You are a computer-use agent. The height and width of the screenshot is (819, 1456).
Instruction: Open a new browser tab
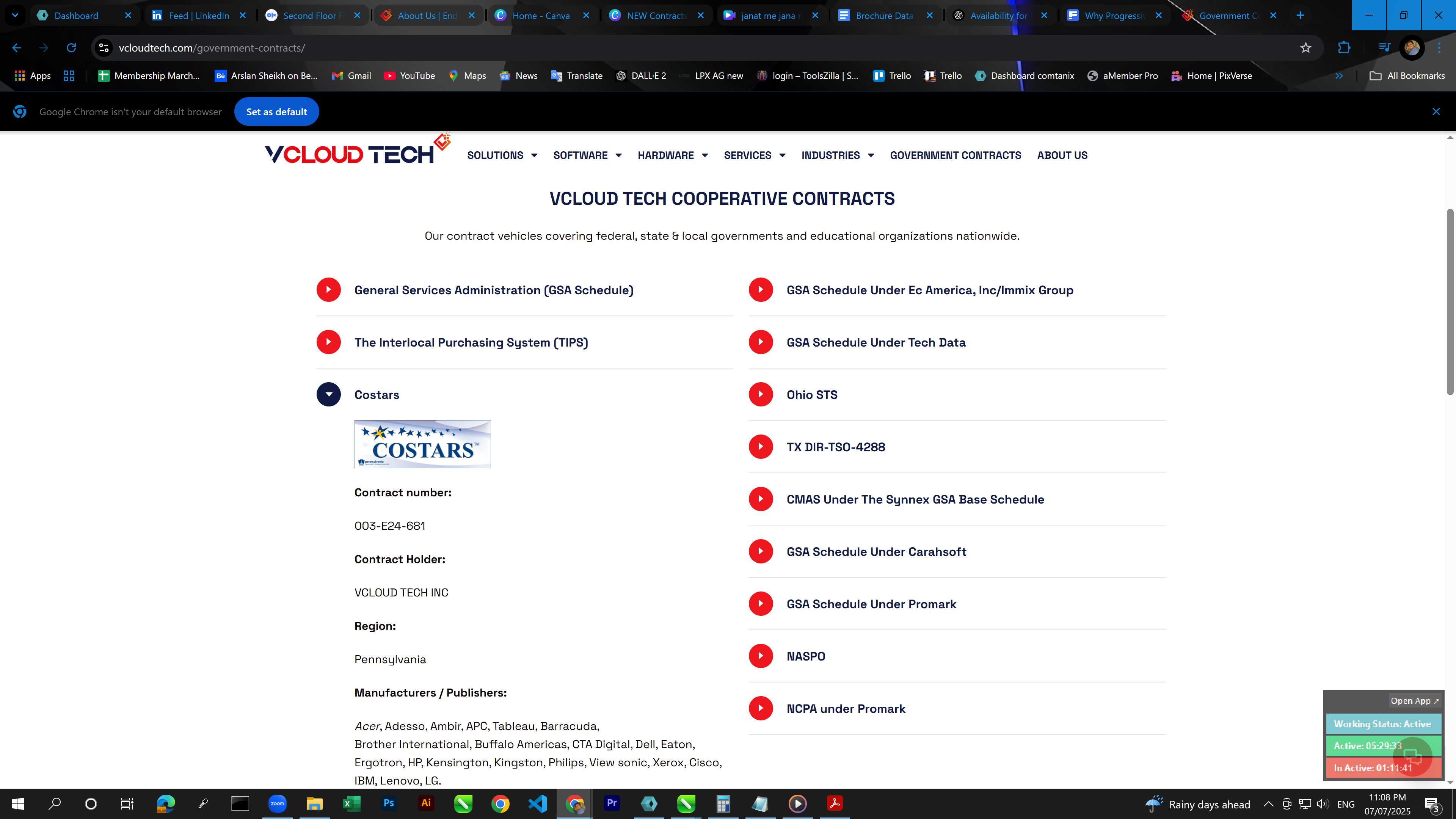pos(1300,16)
